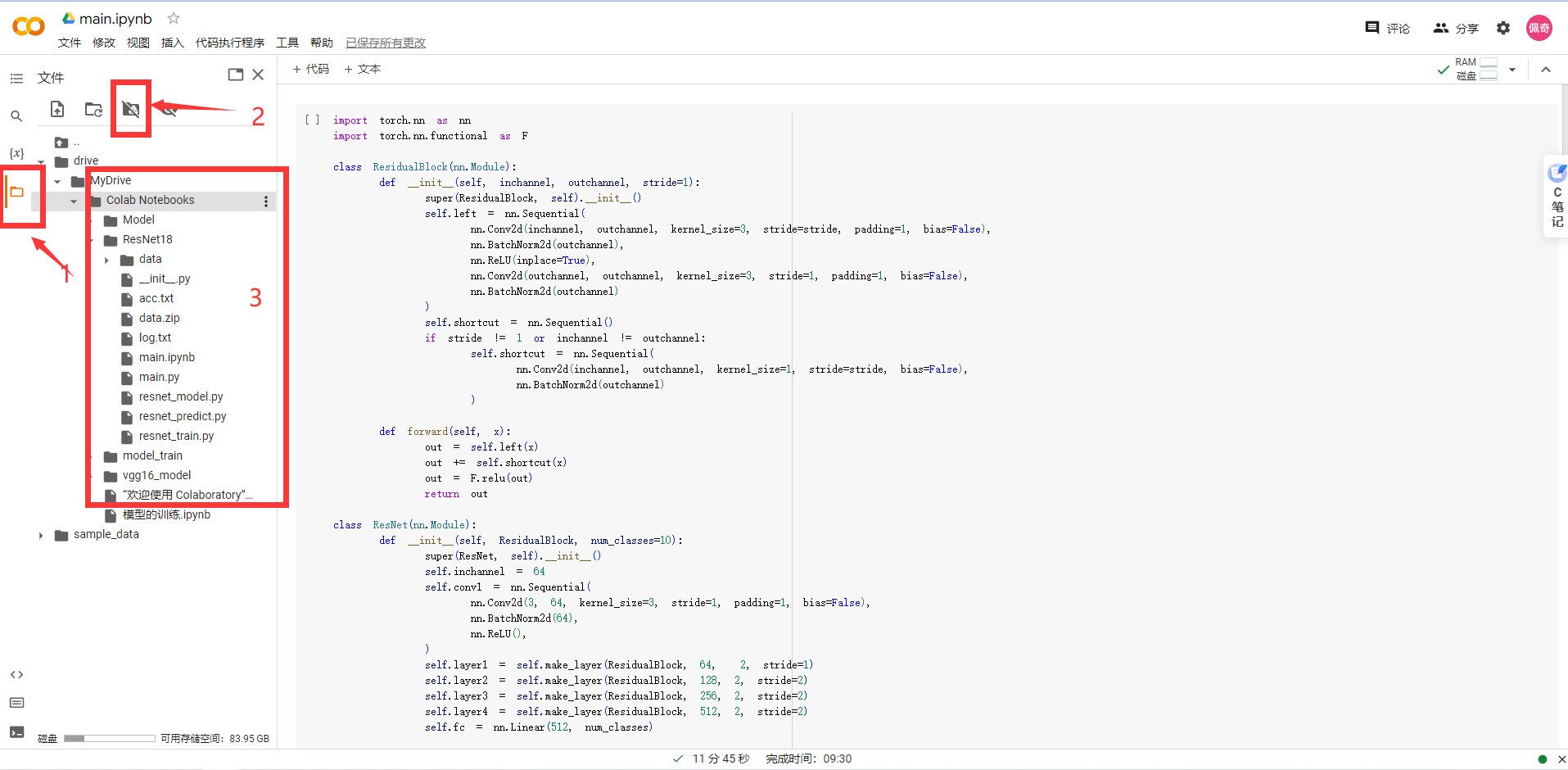Add a text cell with + 文本

click(362, 69)
